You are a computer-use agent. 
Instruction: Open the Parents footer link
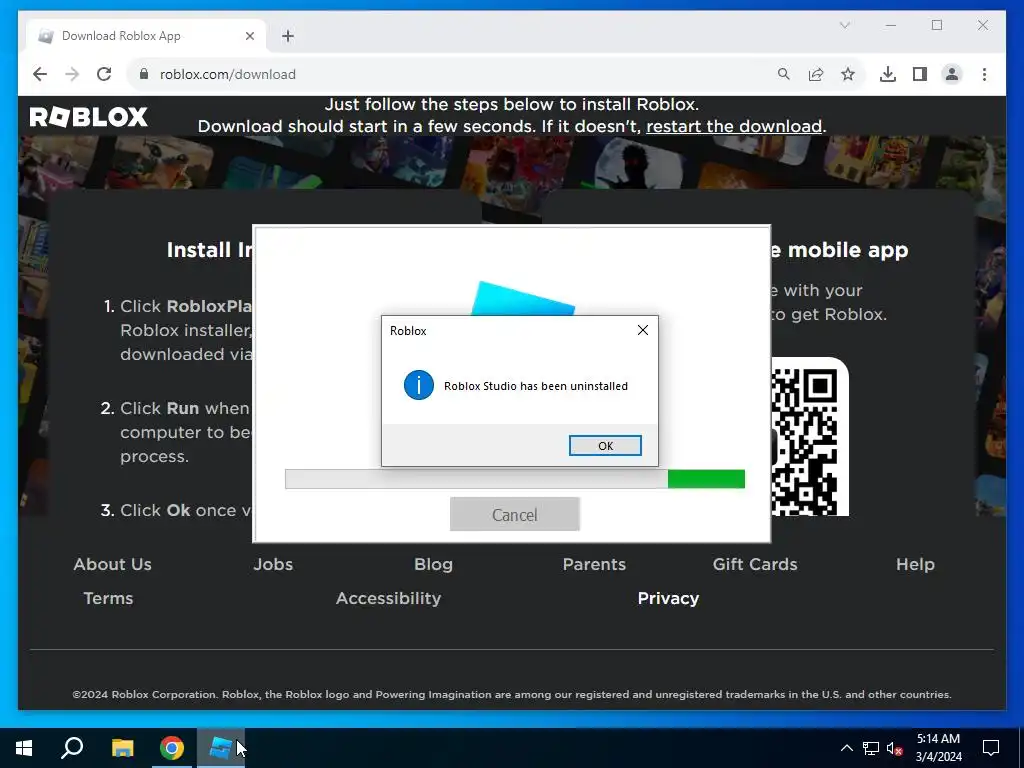[594, 564]
